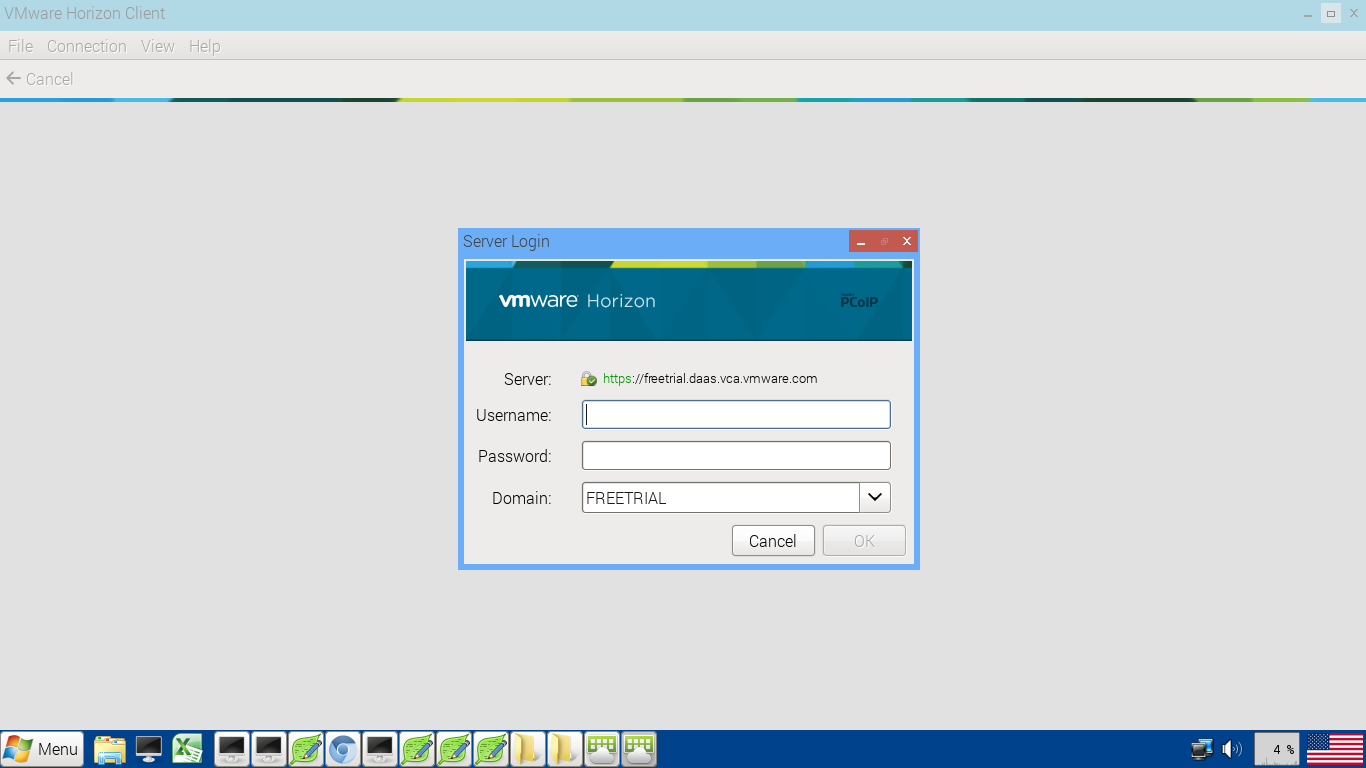Click the speaker volume tray icon
The image size is (1366, 768).
pyautogui.click(x=1232, y=749)
